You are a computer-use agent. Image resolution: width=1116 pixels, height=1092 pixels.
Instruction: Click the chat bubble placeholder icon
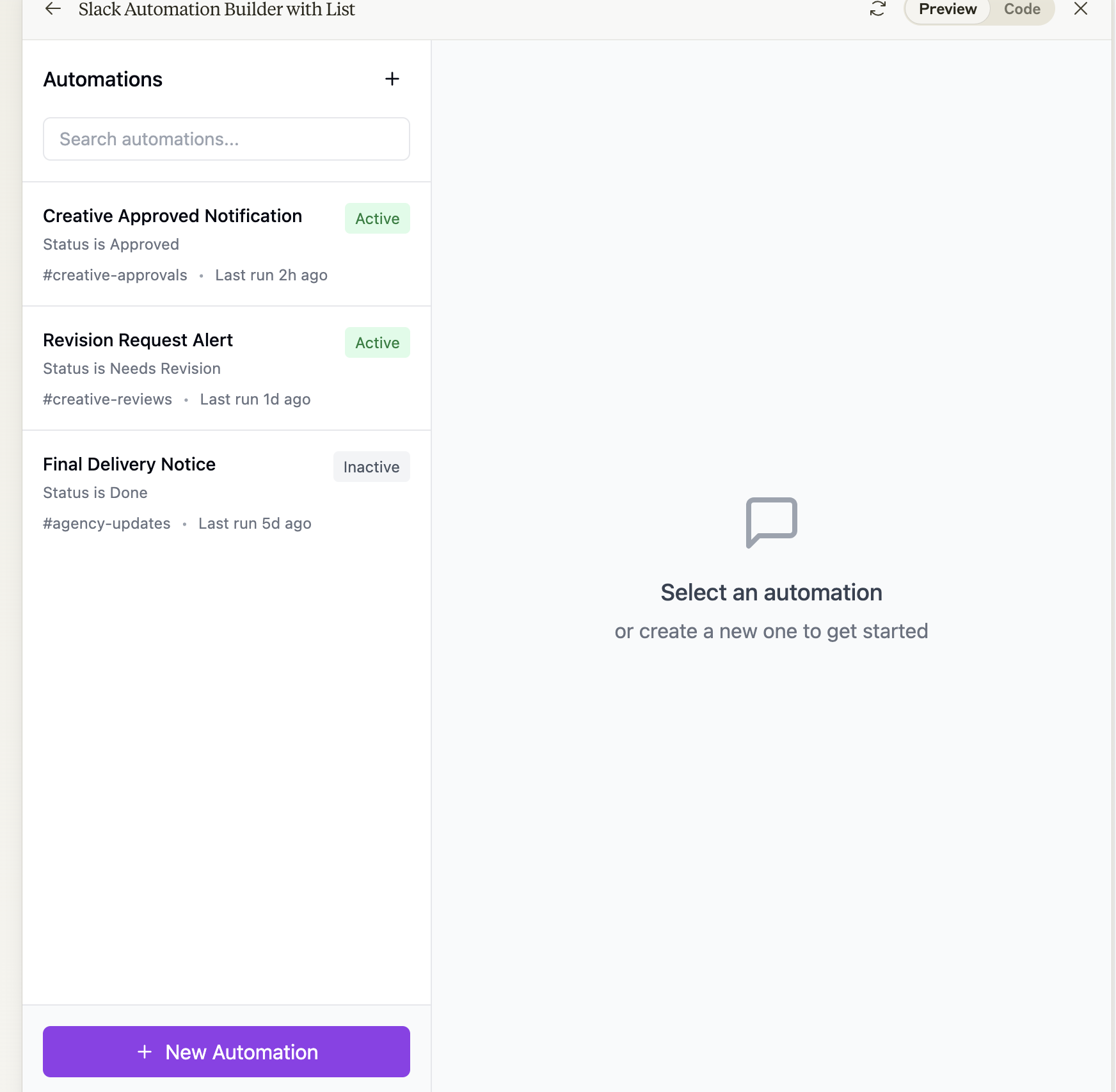pos(771,522)
